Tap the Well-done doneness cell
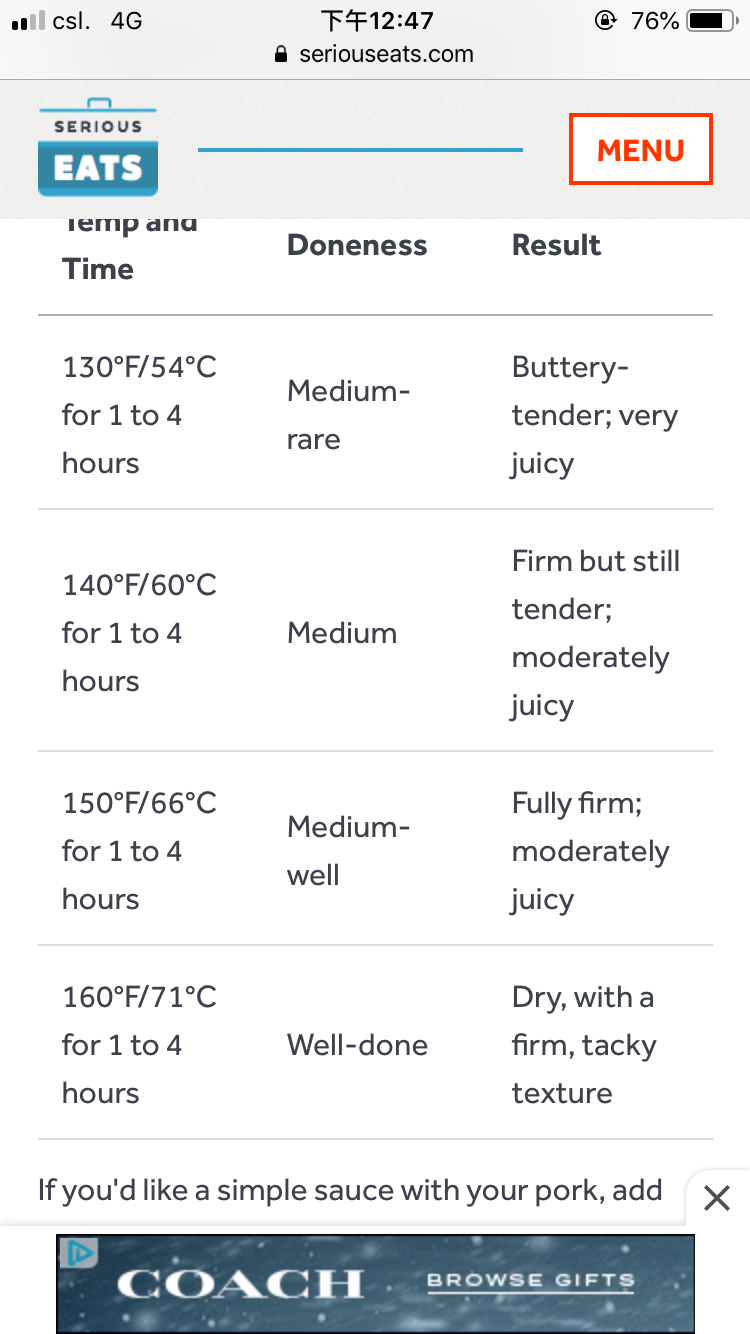 coord(357,1045)
